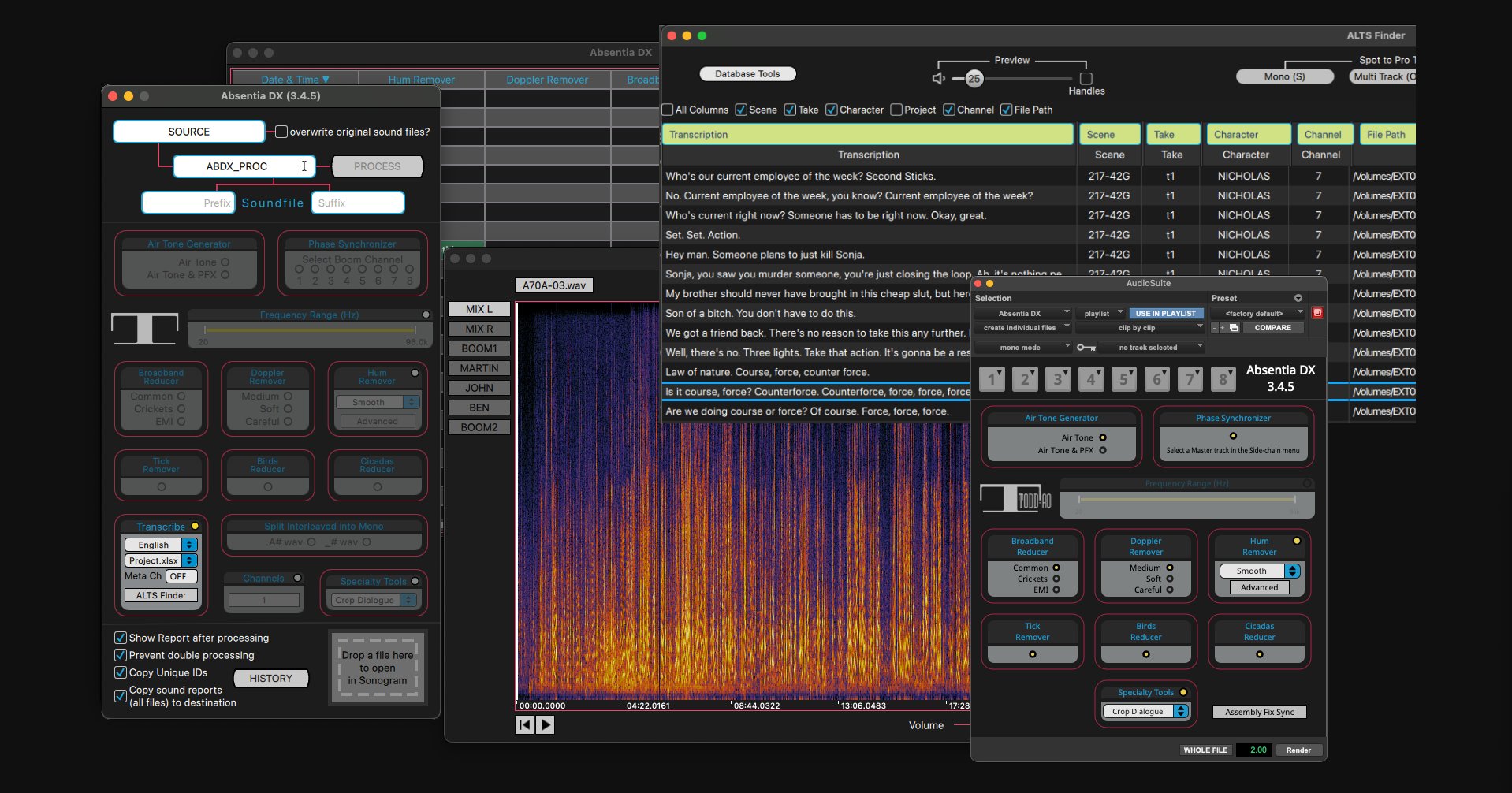Image resolution: width=1512 pixels, height=793 pixels.
Task: Click the Todd-AO T logo in Absentia DX window
Action: (x=145, y=329)
